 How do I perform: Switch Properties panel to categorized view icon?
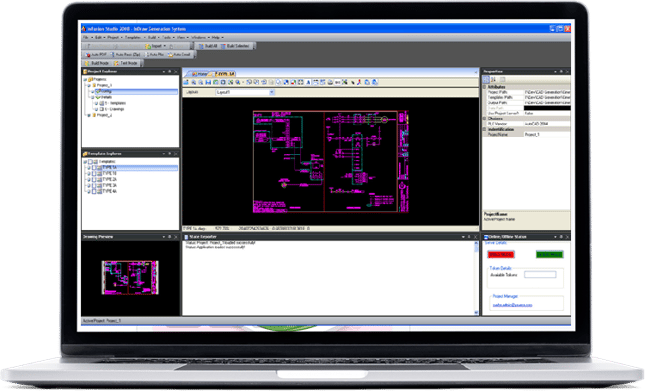486,79
